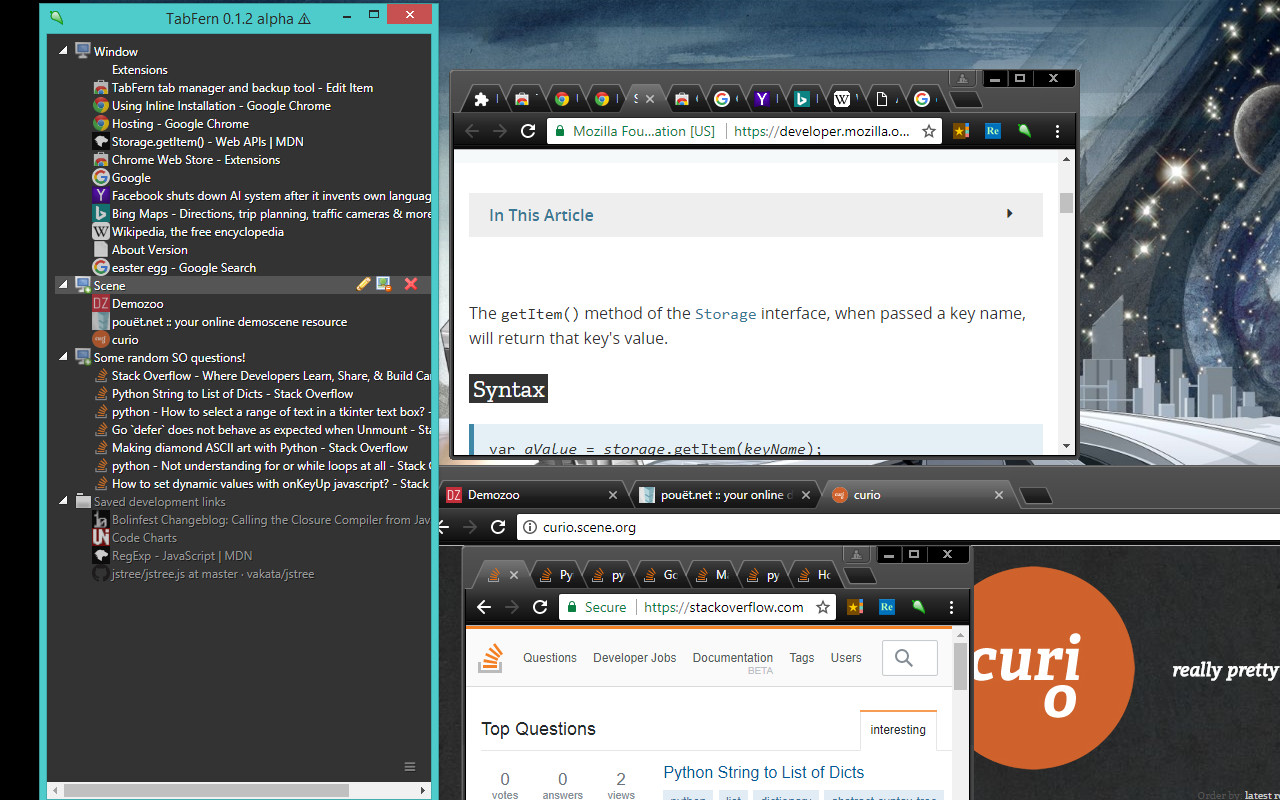
Task: Delete the Scene window with red X
Action: pyautogui.click(x=410, y=285)
